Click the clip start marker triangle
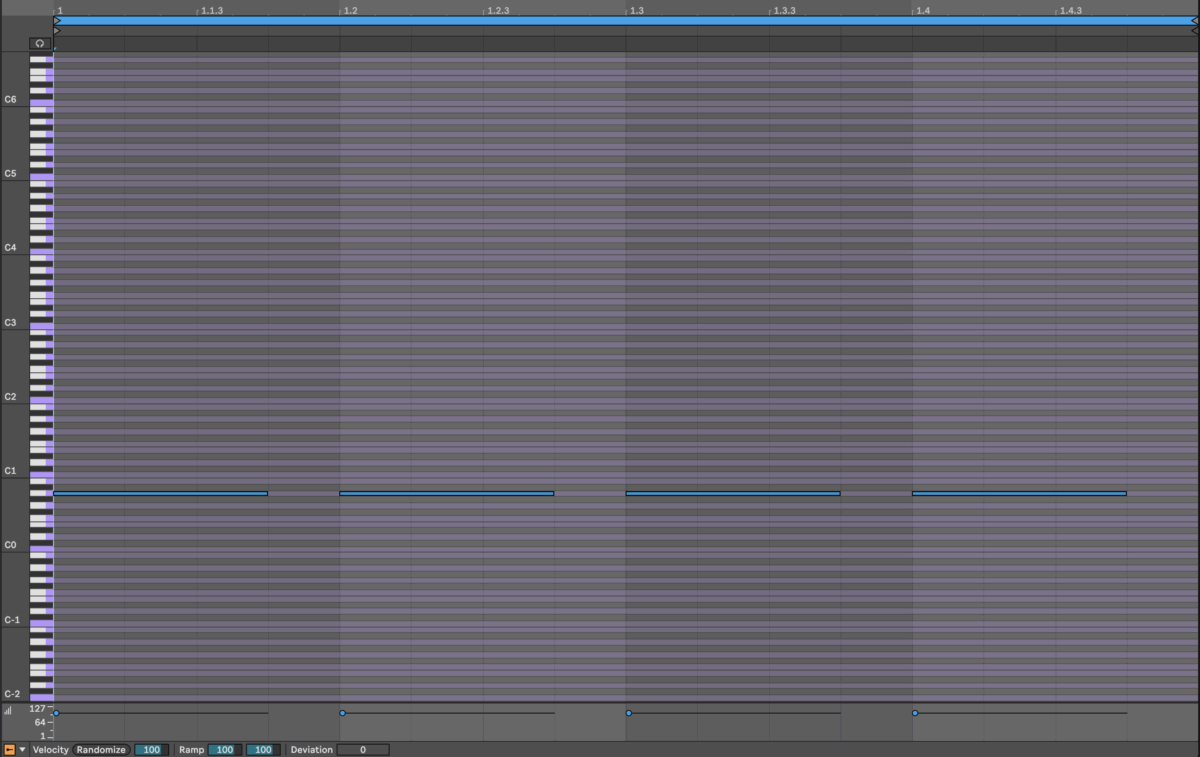This screenshot has width=1200, height=757. pyautogui.click(x=57, y=31)
